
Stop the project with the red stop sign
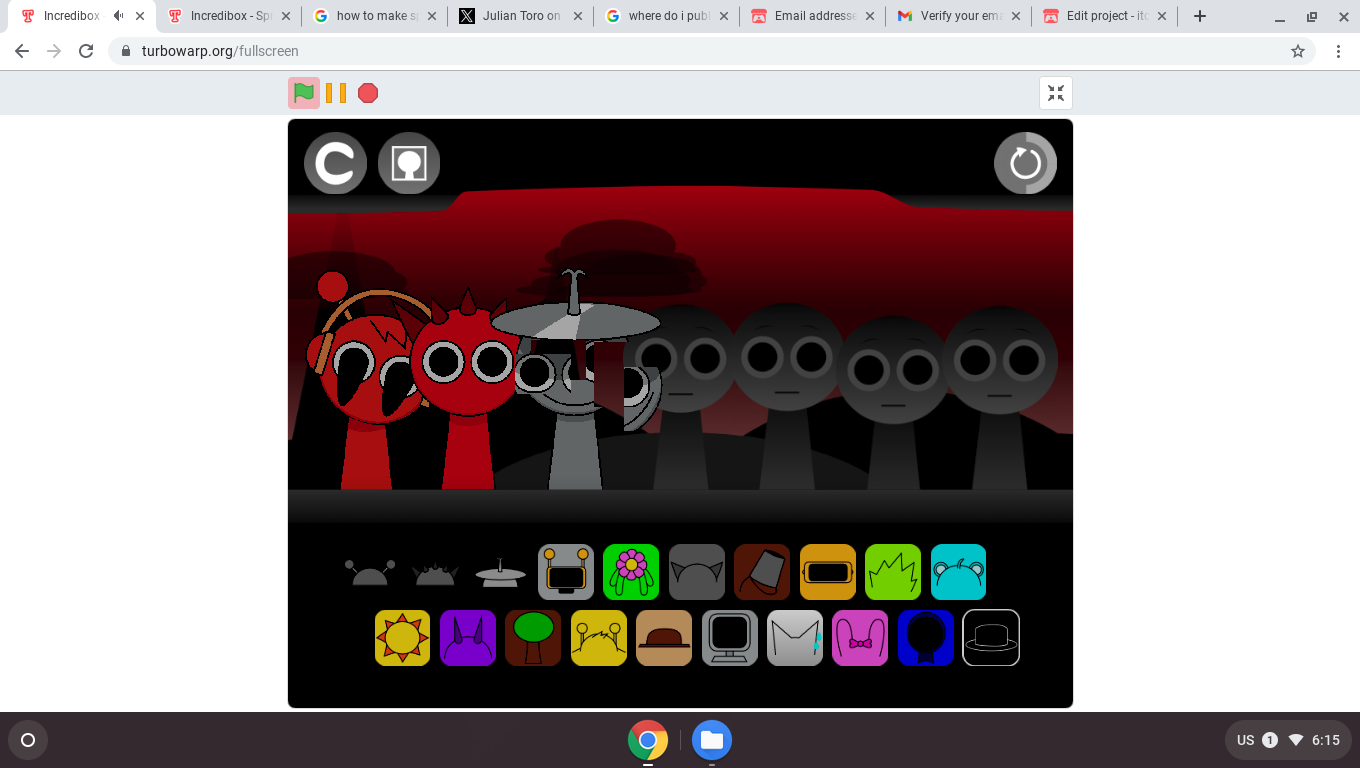tap(368, 93)
